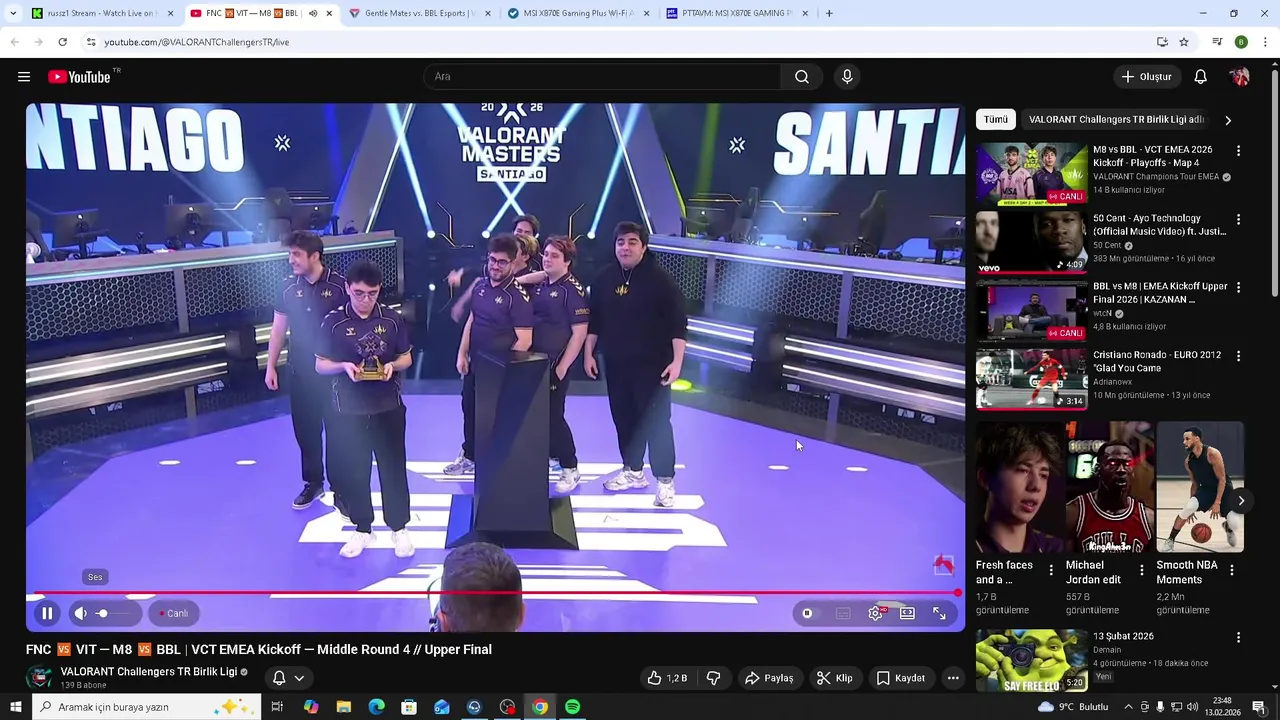
Task: Open File Explorer from the taskbar
Action: [344, 707]
